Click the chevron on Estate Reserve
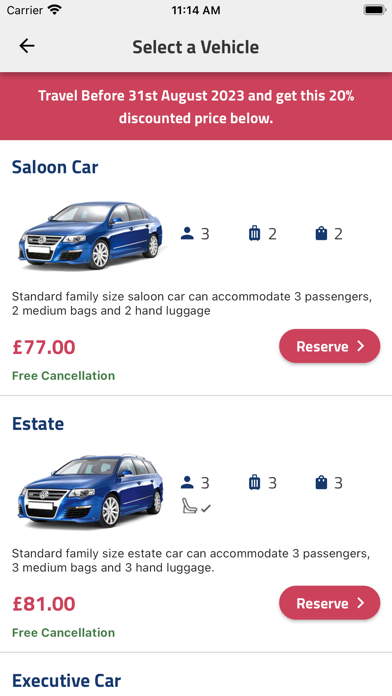This screenshot has height=696, width=392. click(x=361, y=602)
